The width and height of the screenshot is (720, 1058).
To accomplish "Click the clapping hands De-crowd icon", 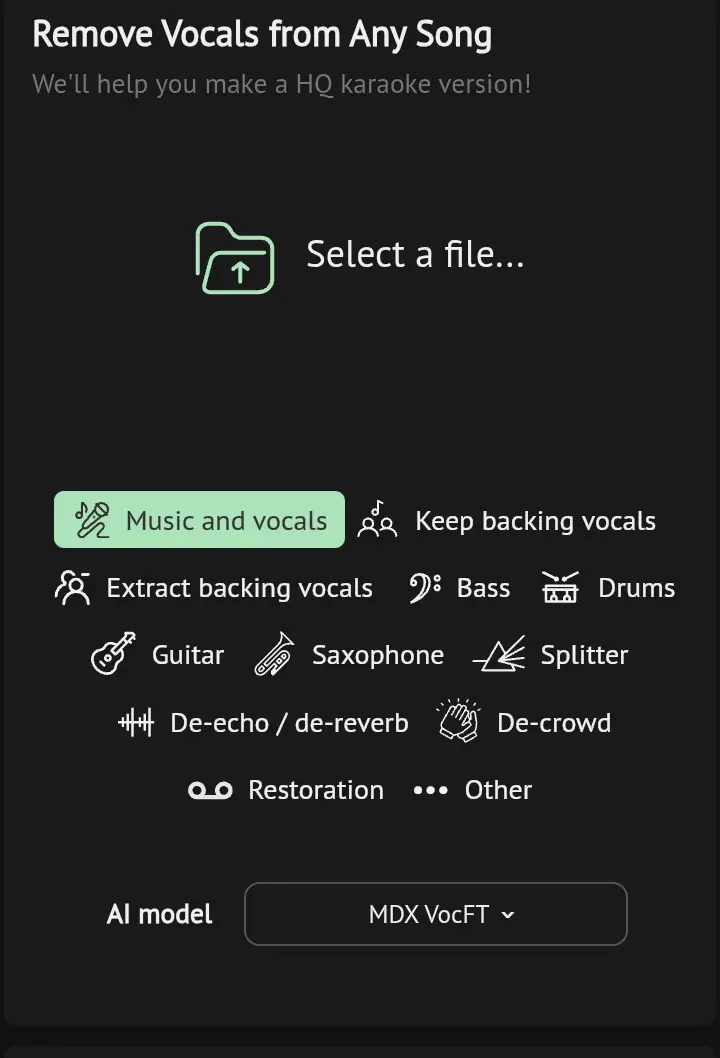I will click(x=458, y=721).
